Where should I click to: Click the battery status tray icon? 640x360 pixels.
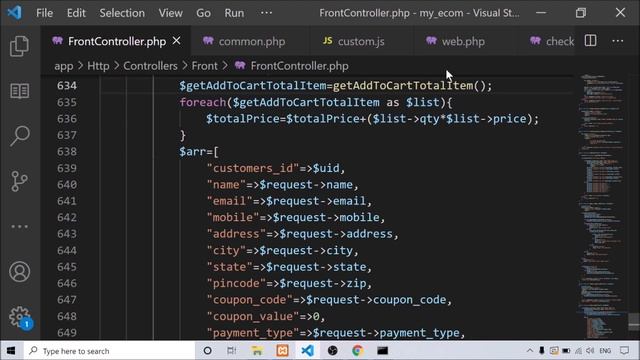click(566, 351)
